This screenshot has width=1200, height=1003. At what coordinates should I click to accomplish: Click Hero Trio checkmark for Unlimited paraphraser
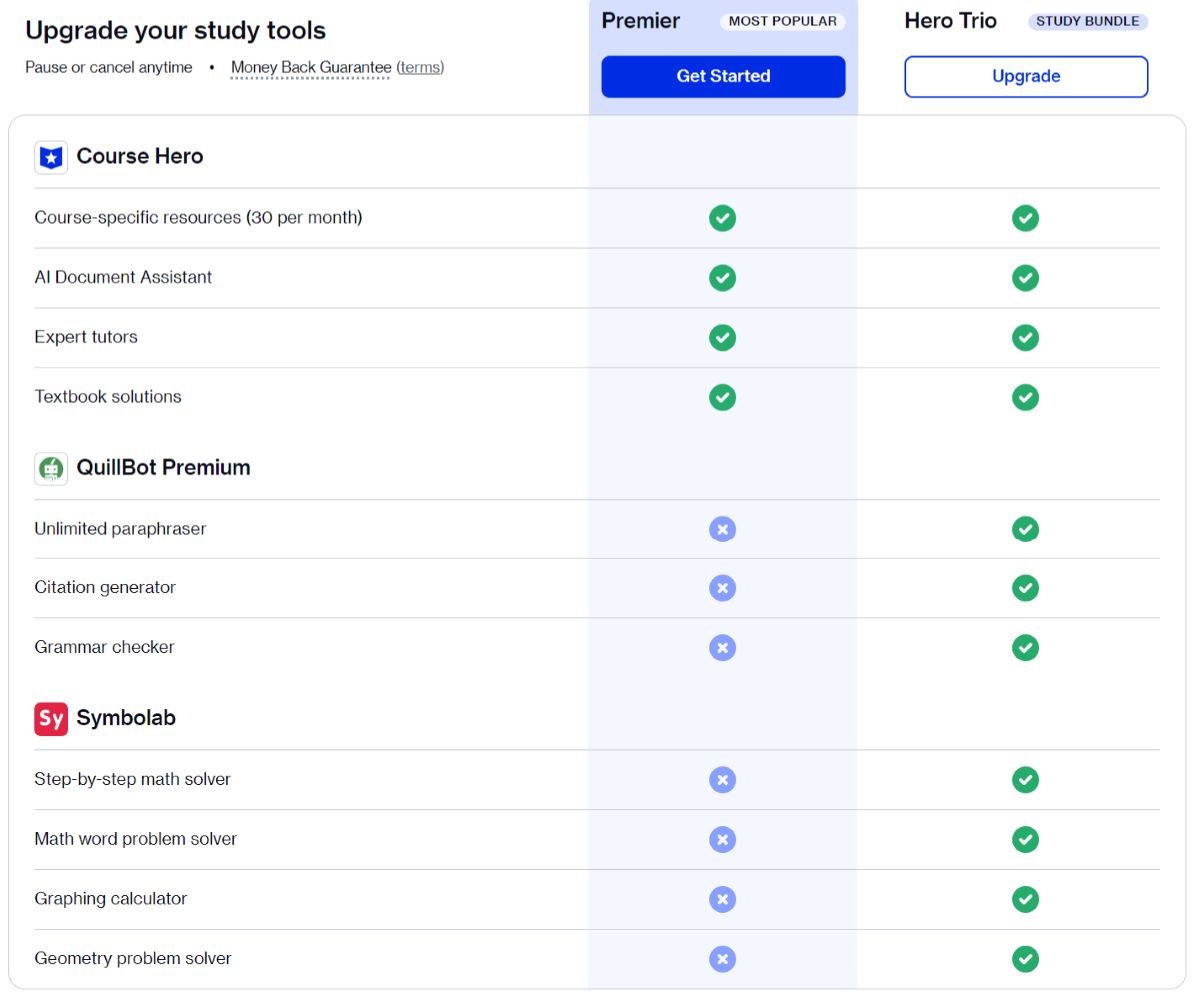(1025, 529)
